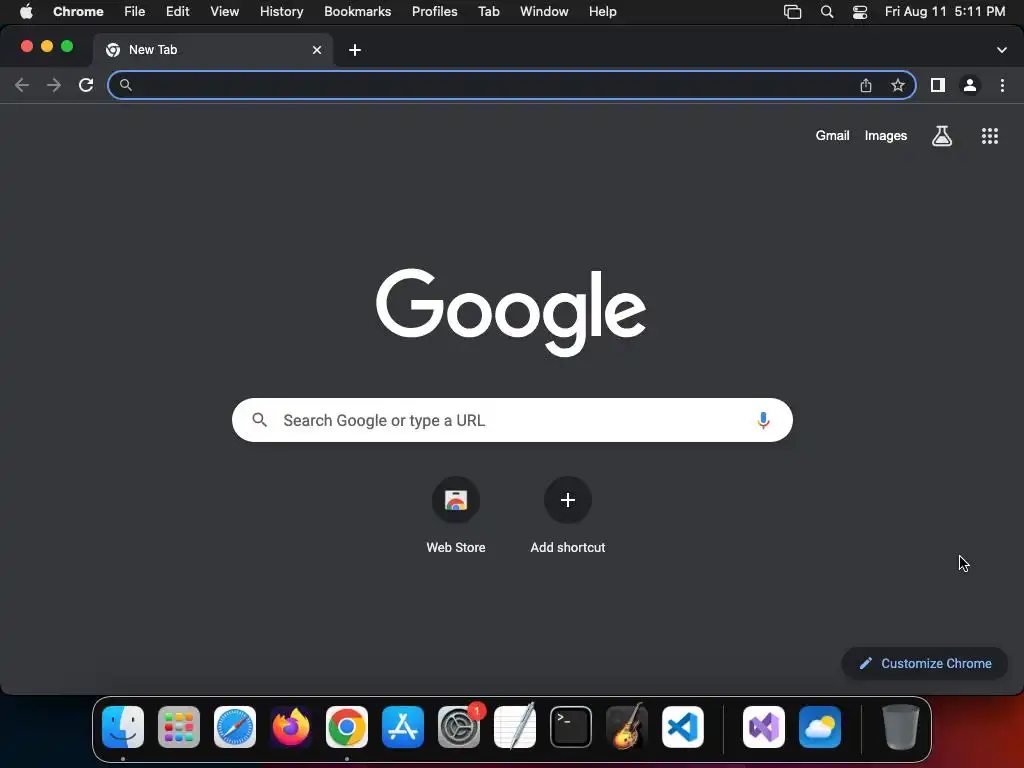Open the Edit menu
Viewport: 1024px width, 768px height.
[177, 12]
